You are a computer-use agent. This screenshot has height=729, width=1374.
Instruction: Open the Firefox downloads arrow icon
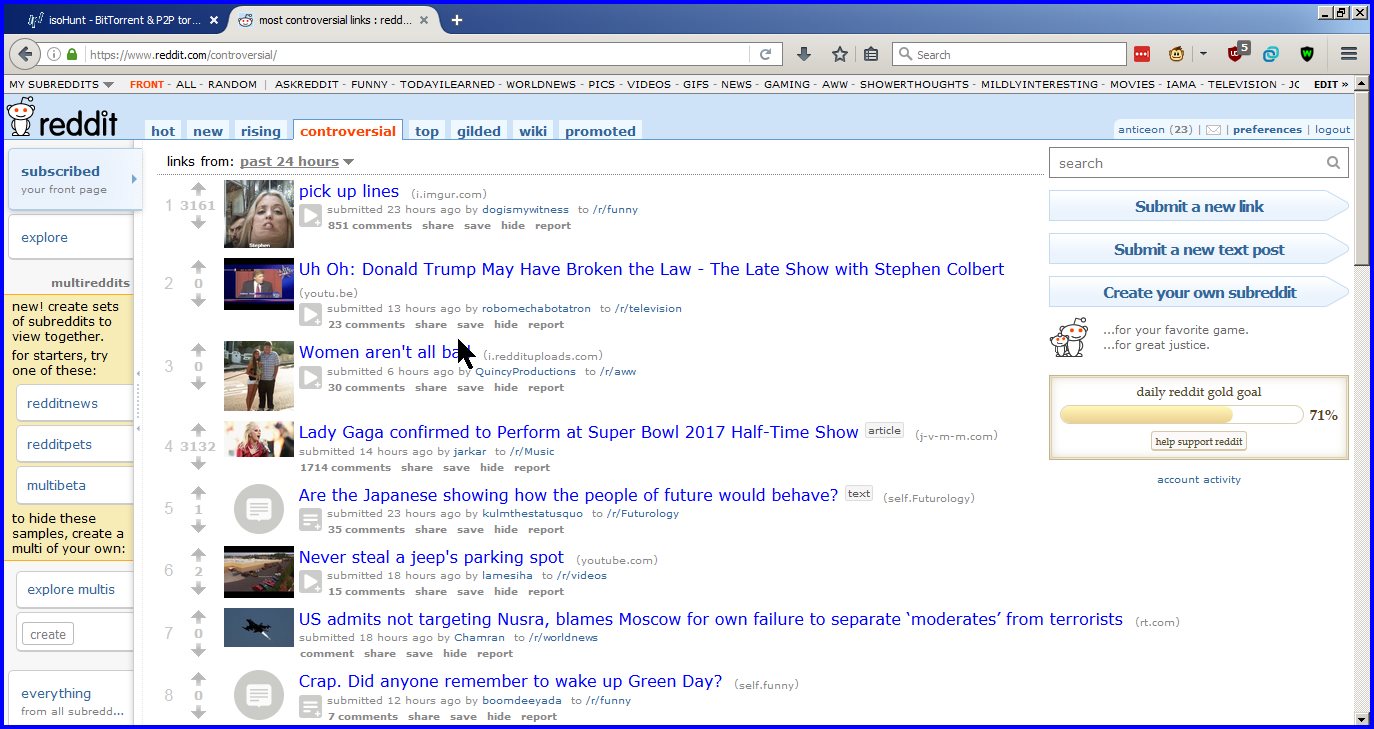point(803,54)
